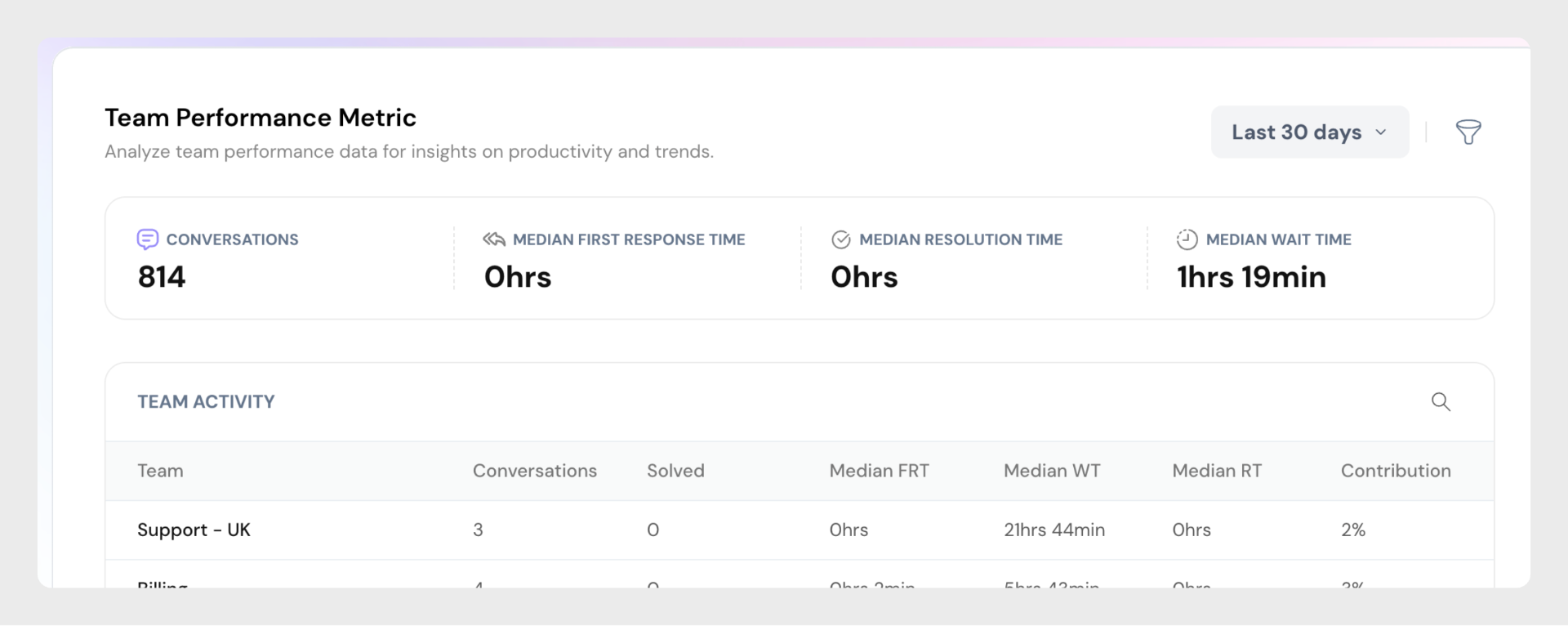Screen dimensions: 1568x626
Task: Click the Contribution column header
Action: click(1396, 471)
